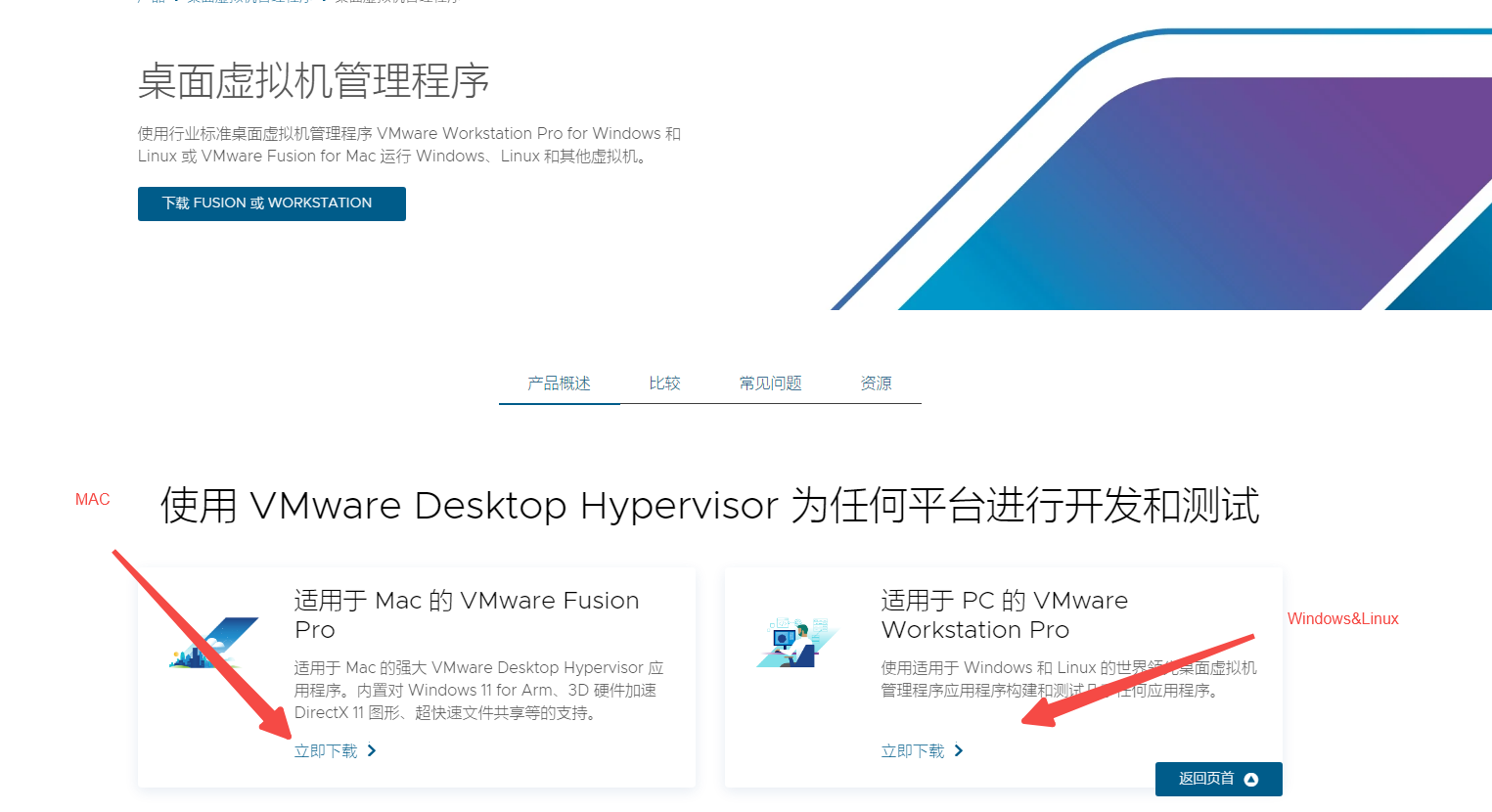Click the 适用于 PC 的 VMware Workstation Pro heading
Viewport: 1492px width, 812px height.
click(x=1005, y=615)
